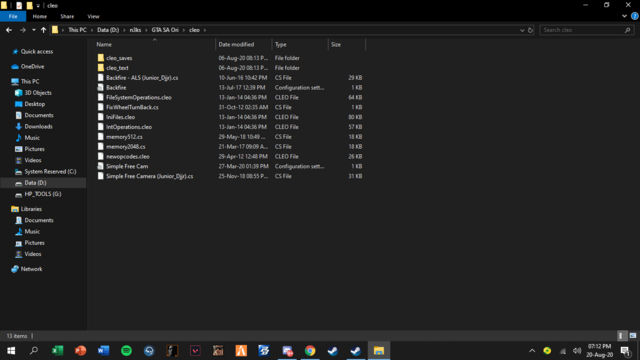Screen dimensions: 640x360
Task: Click the Properties icon in the quick access toolbar
Action: coord(19,5)
